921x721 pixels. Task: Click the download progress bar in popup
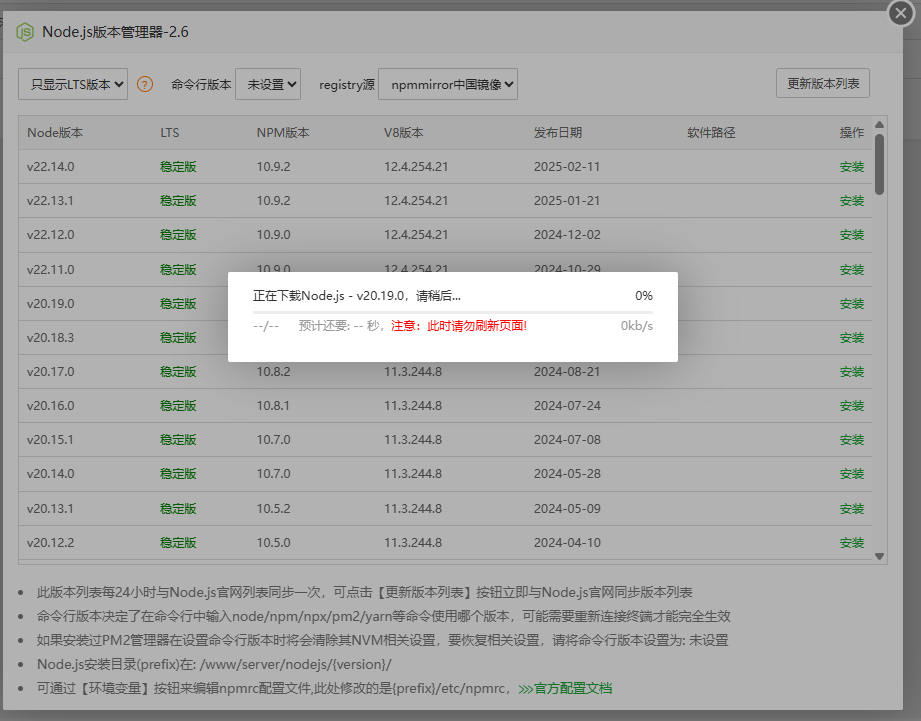453,312
